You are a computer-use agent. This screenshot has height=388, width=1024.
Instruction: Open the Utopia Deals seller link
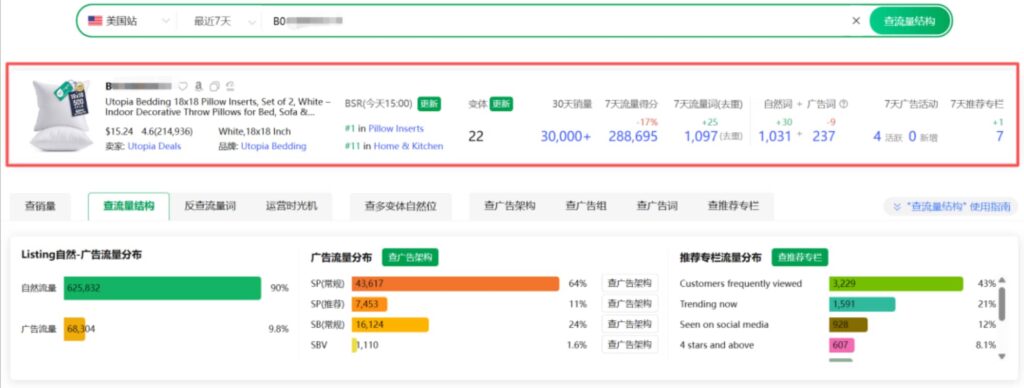point(154,146)
